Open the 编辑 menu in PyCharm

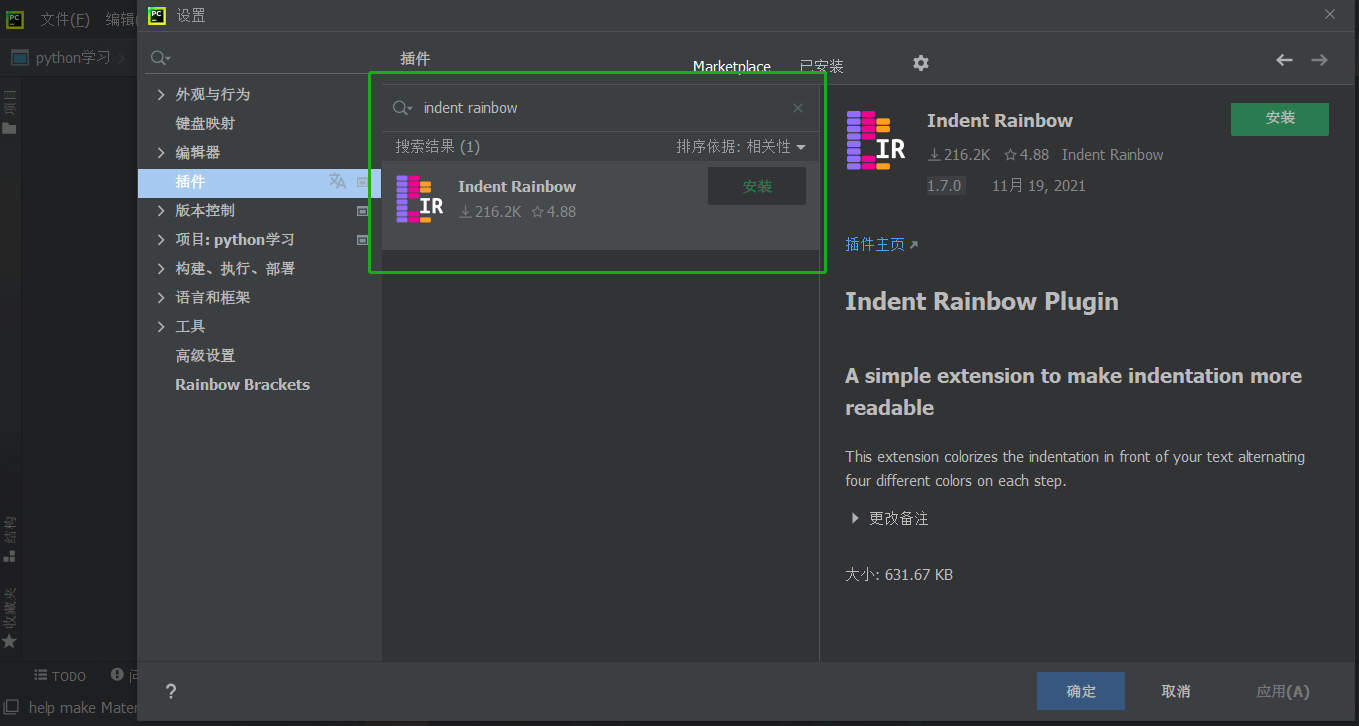pyautogui.click(x=121, y=19)
